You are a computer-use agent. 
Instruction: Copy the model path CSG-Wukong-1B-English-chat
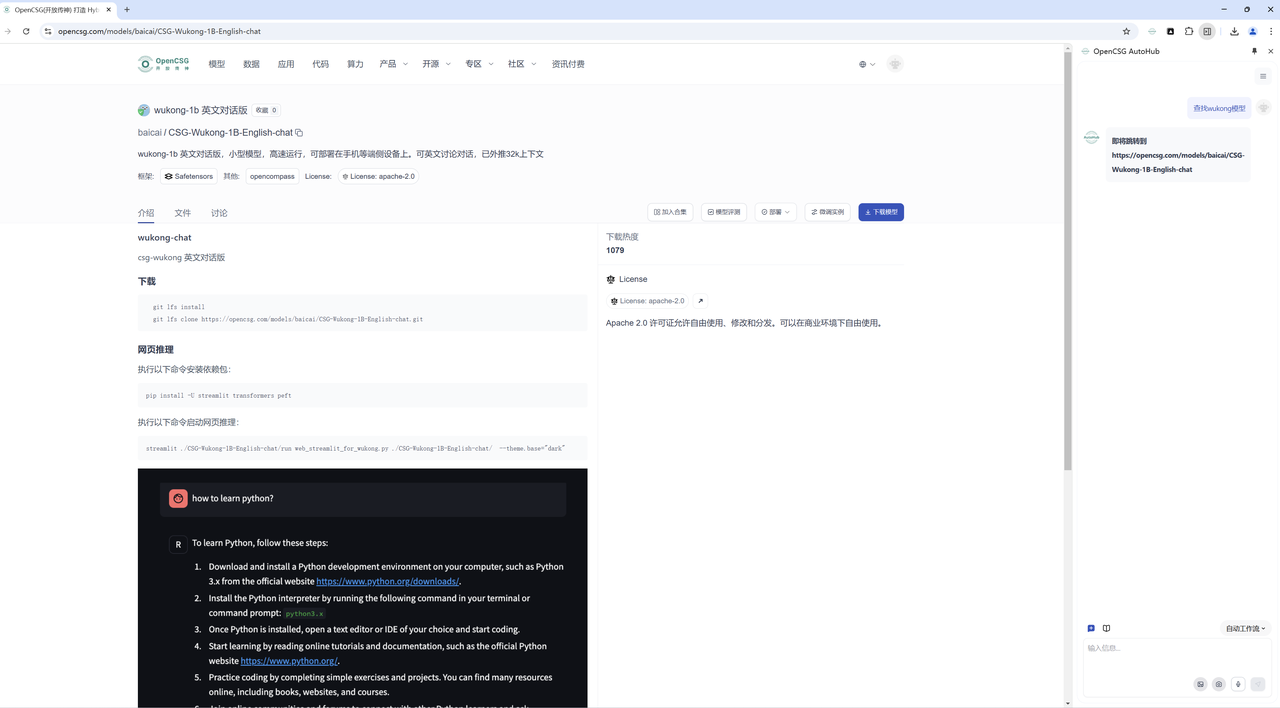pyautogui.click(x=299, y=132)
